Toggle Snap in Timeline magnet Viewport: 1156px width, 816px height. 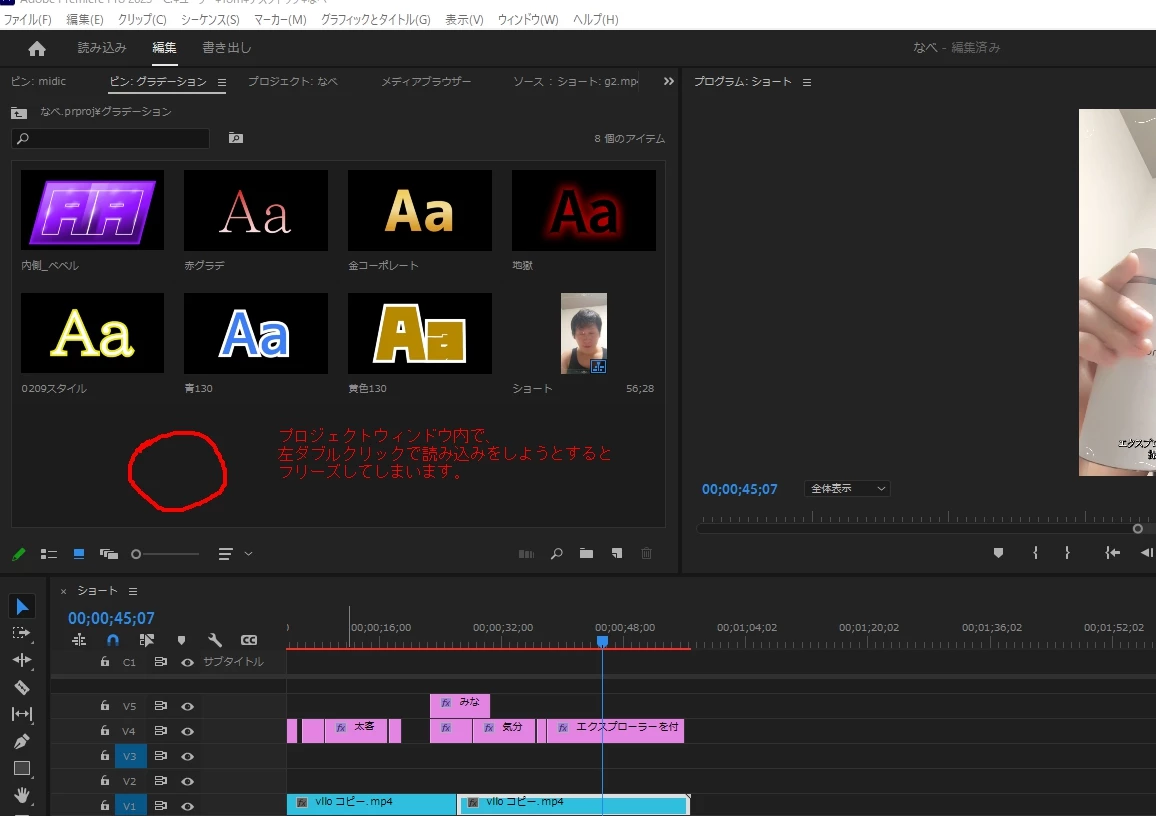113,640
